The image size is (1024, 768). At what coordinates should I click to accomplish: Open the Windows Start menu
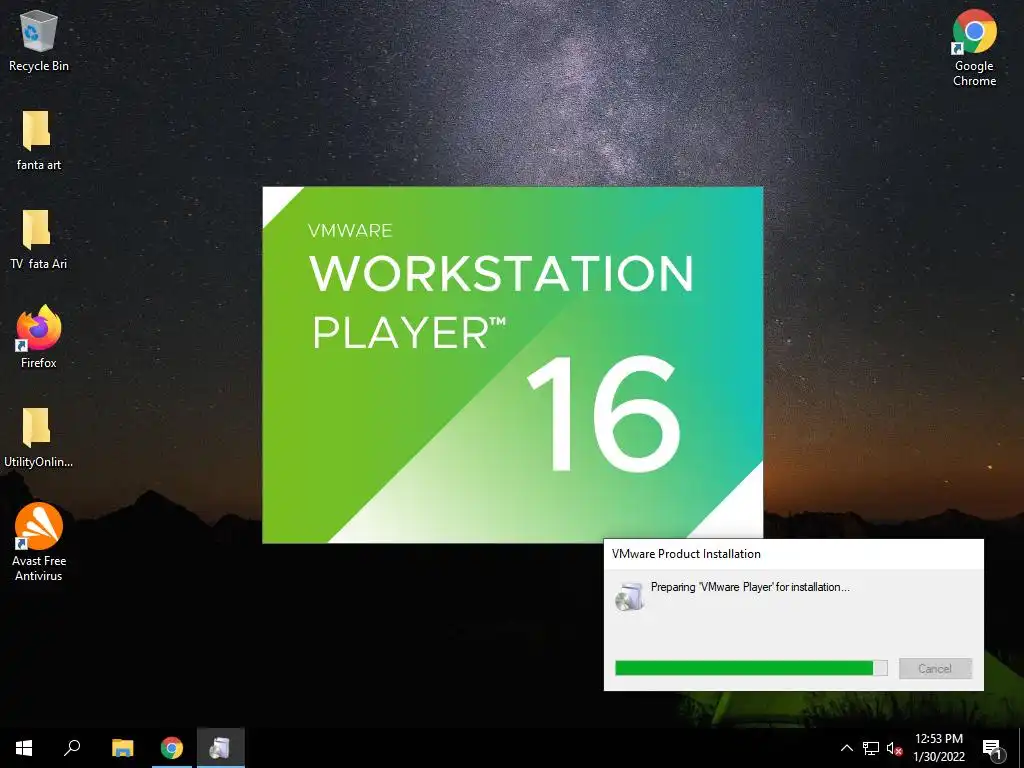[24, 748]
